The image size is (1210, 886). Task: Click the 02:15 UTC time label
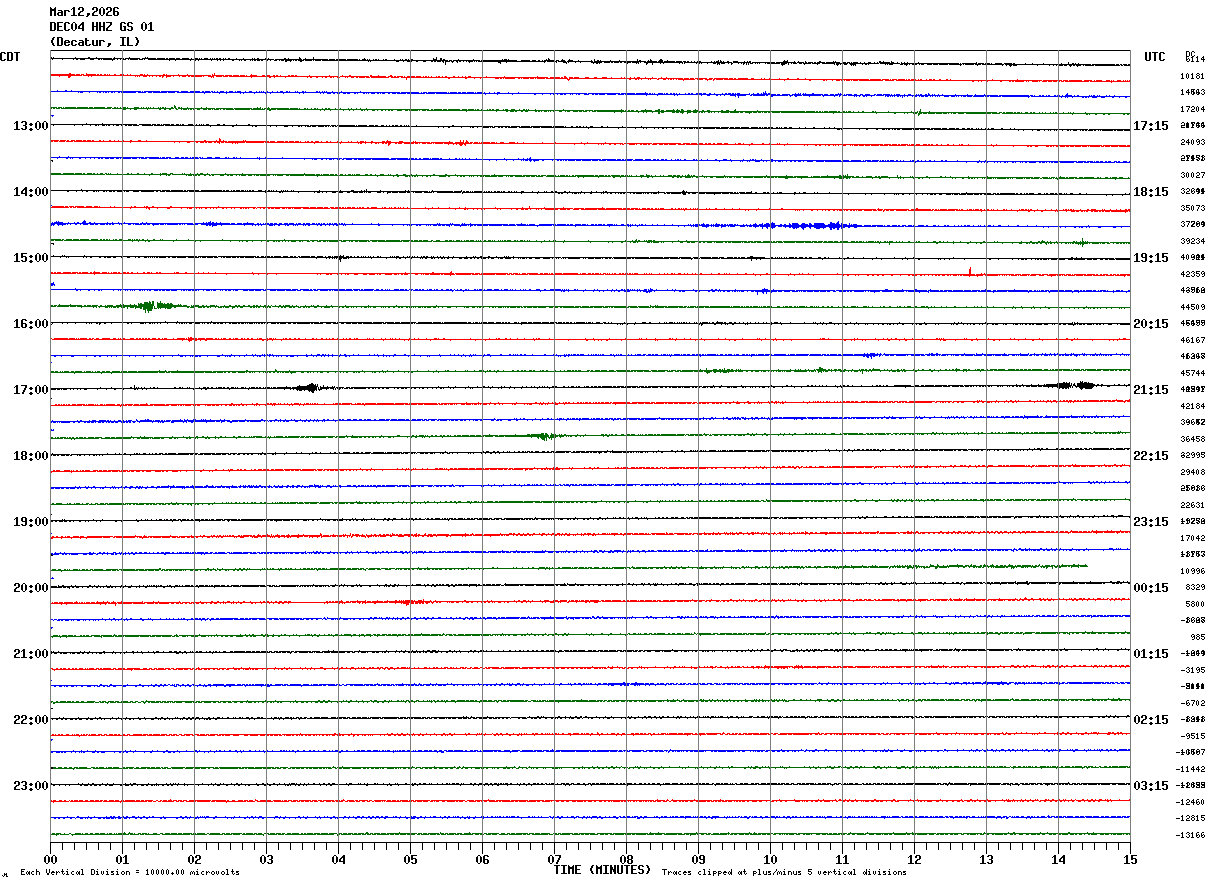pyautogui.click(x=1151, y=720)
